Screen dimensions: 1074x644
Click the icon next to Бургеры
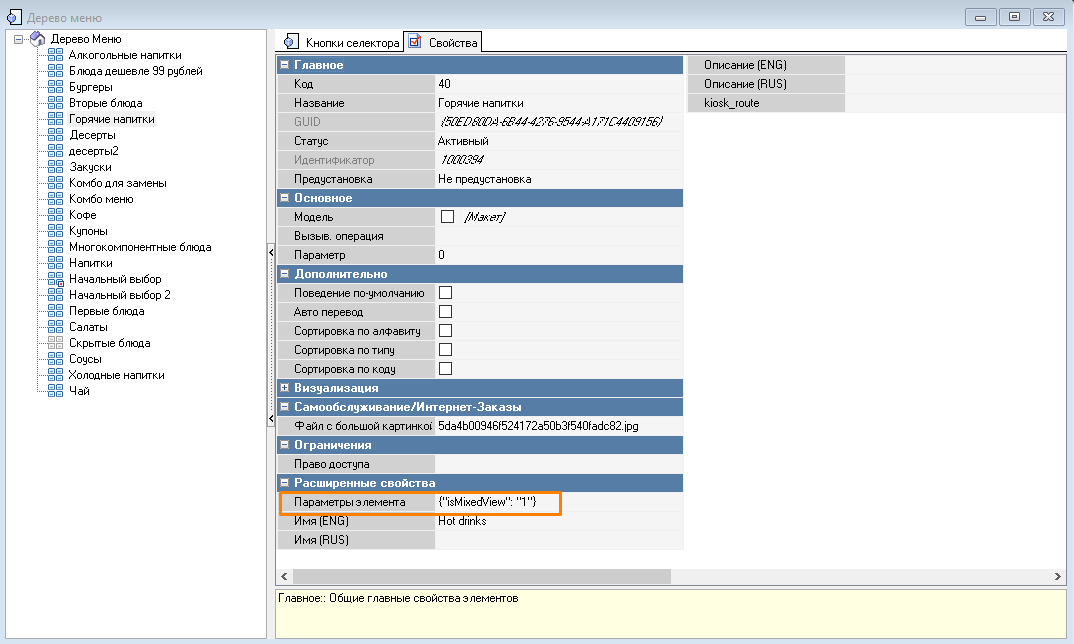click(x=56, y=87)
